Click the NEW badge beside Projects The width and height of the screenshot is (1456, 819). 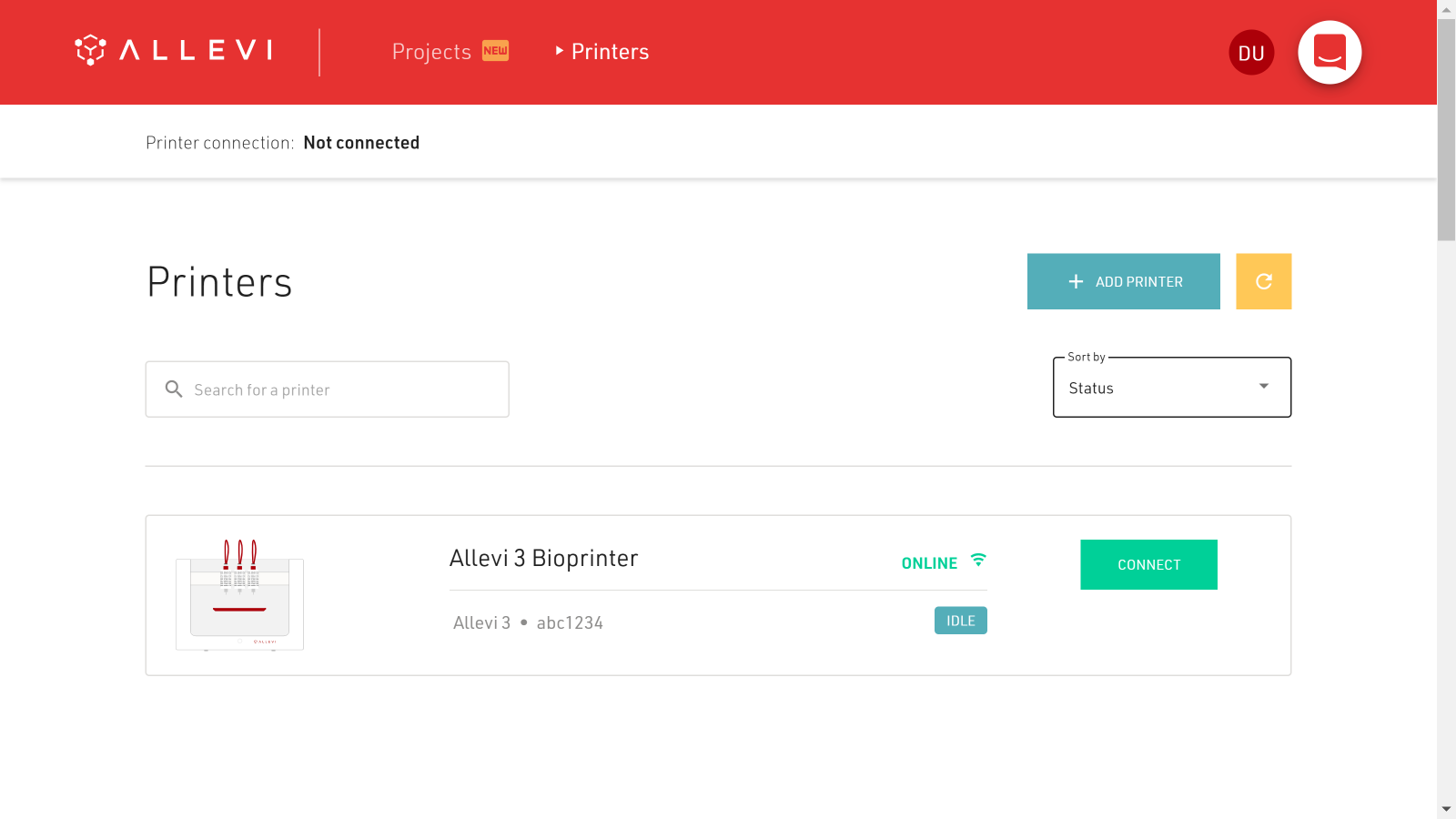coord(495,51)
